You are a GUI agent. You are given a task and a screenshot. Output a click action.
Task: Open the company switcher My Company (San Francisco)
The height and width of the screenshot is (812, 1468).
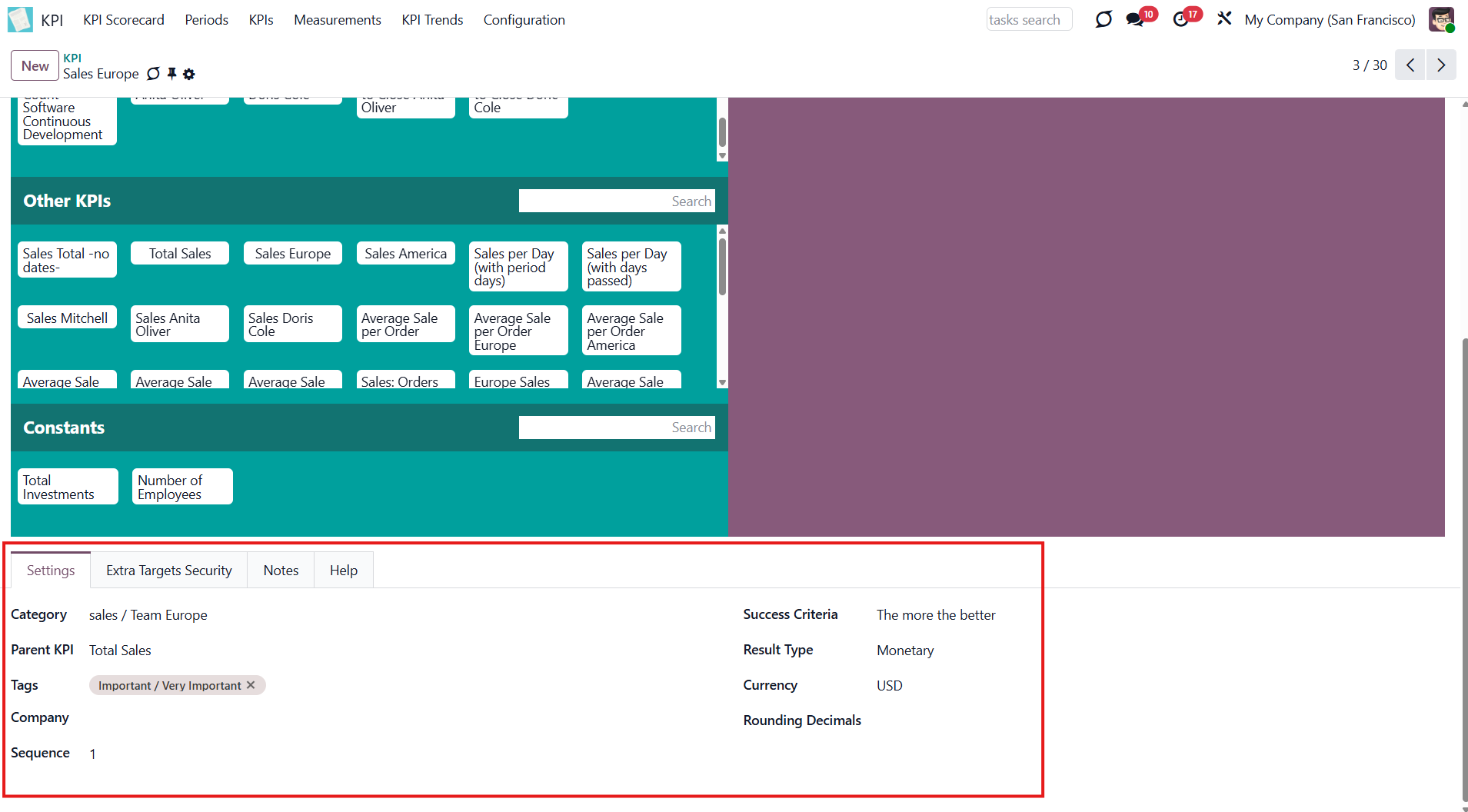point(1330,20)
